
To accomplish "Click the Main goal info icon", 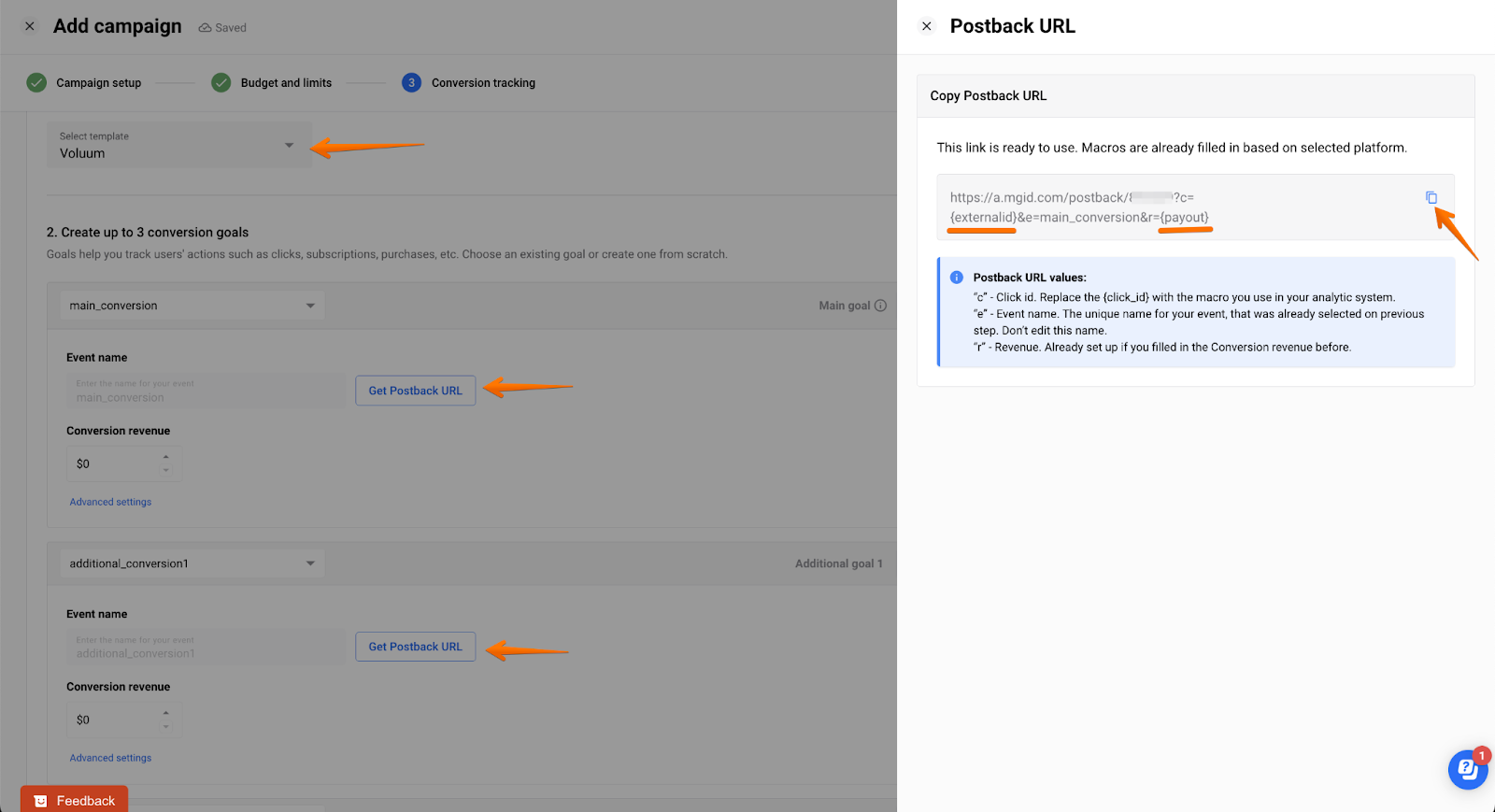I will pos(880,306).
